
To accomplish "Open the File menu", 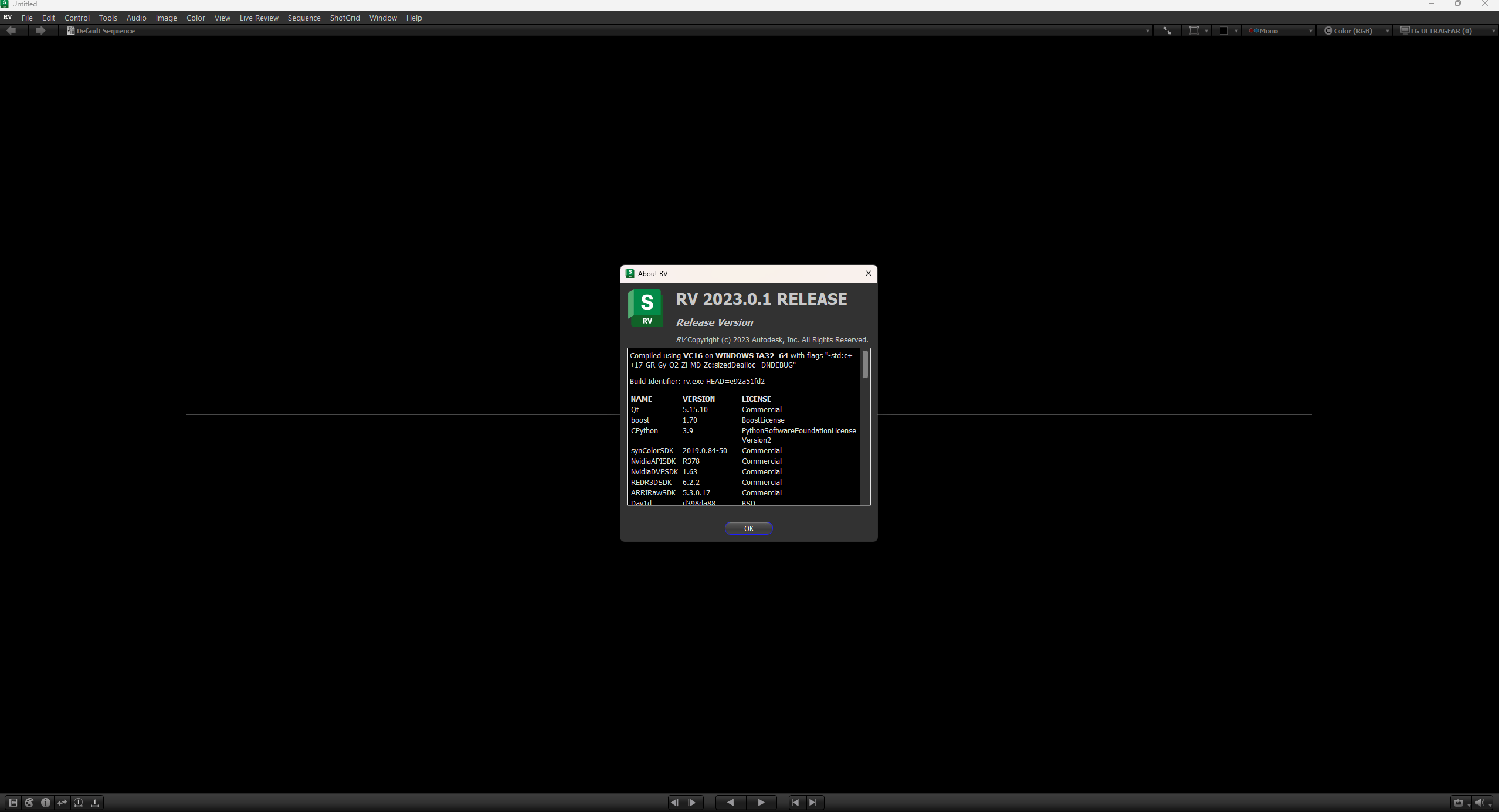I will (x=27, y=18).
